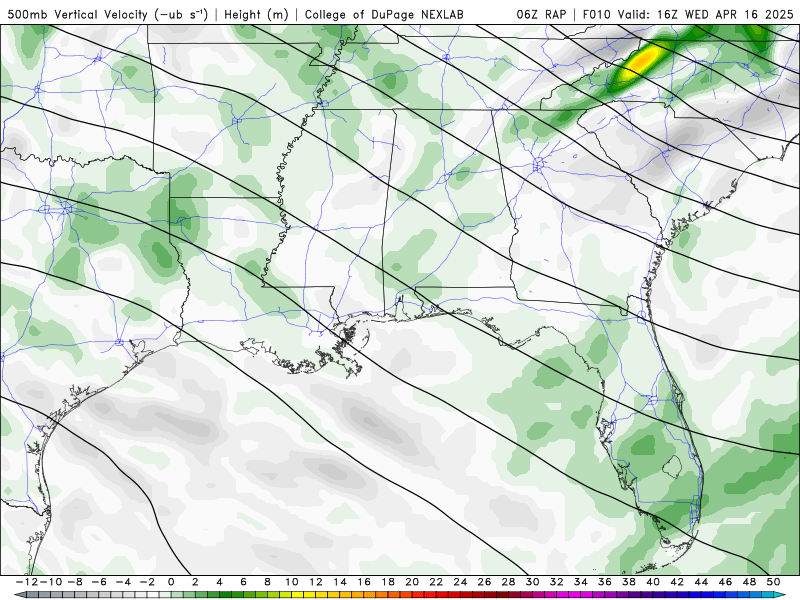The image size is (800, 600).
Task: Click the blue swatch below the 44 label
Action: pos(707,595)
